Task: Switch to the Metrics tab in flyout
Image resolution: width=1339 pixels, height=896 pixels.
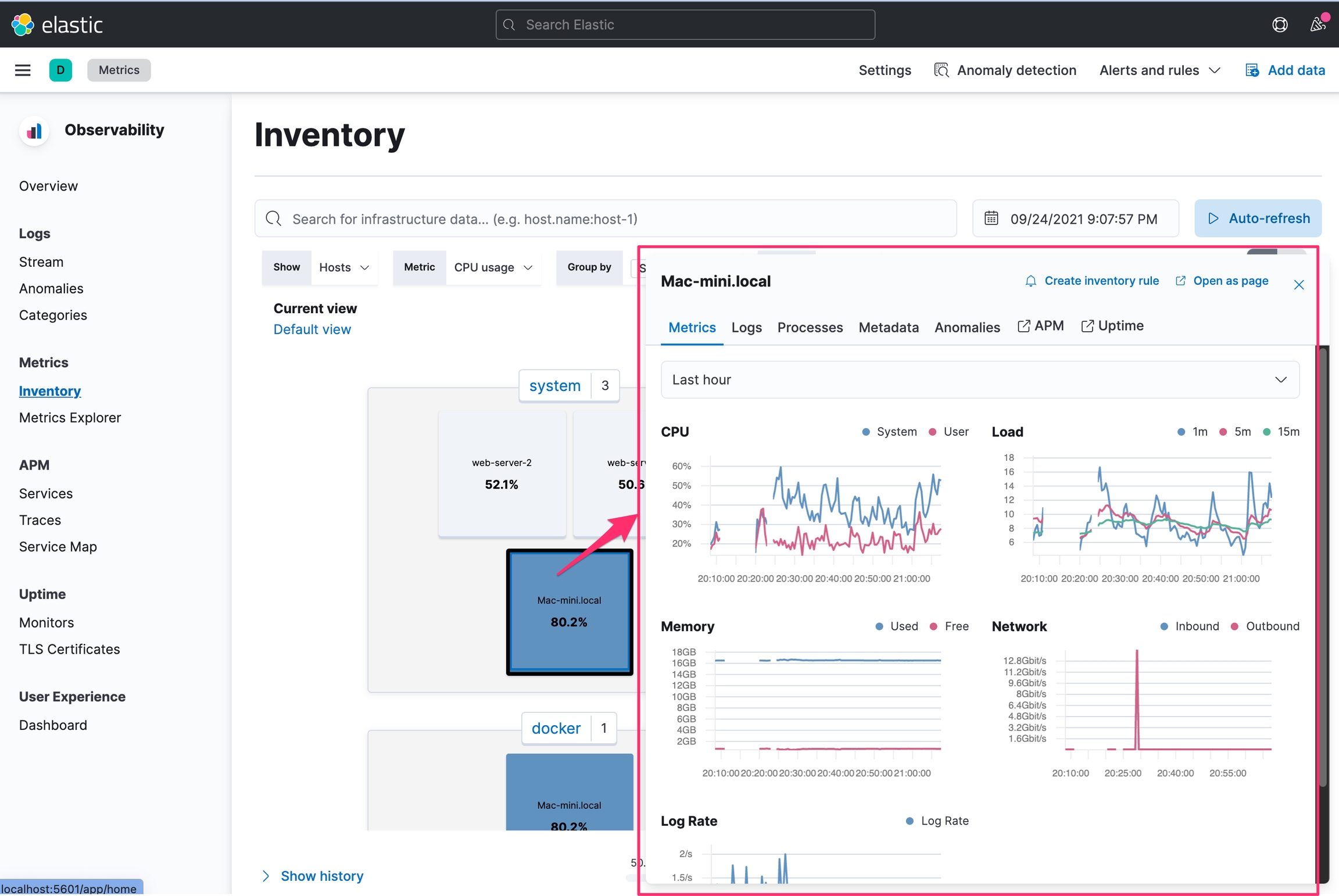Action: (x=692, y=327)
